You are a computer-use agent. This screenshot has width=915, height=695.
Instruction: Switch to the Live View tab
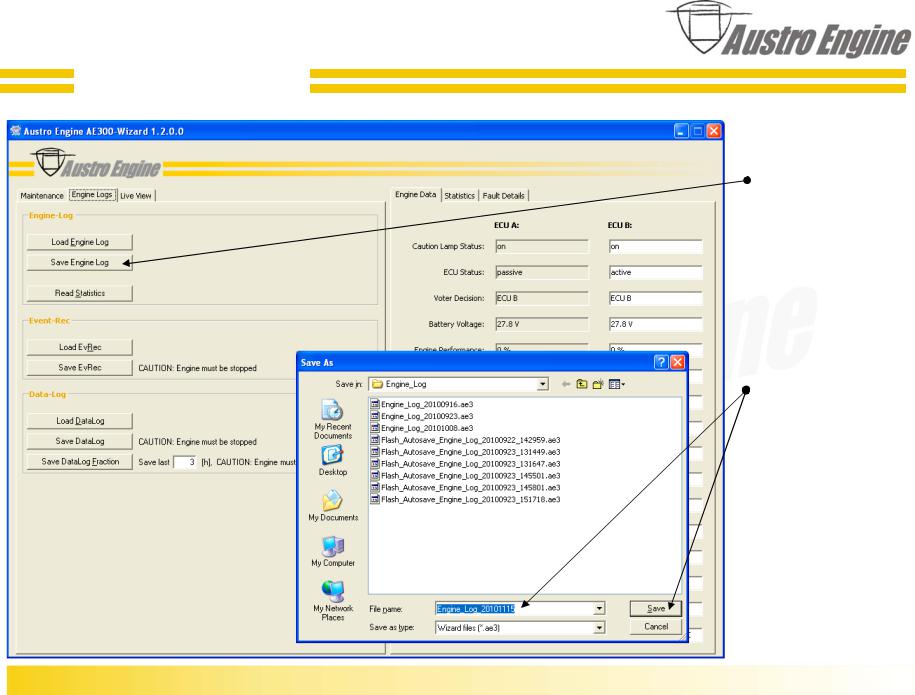point(136,195)
